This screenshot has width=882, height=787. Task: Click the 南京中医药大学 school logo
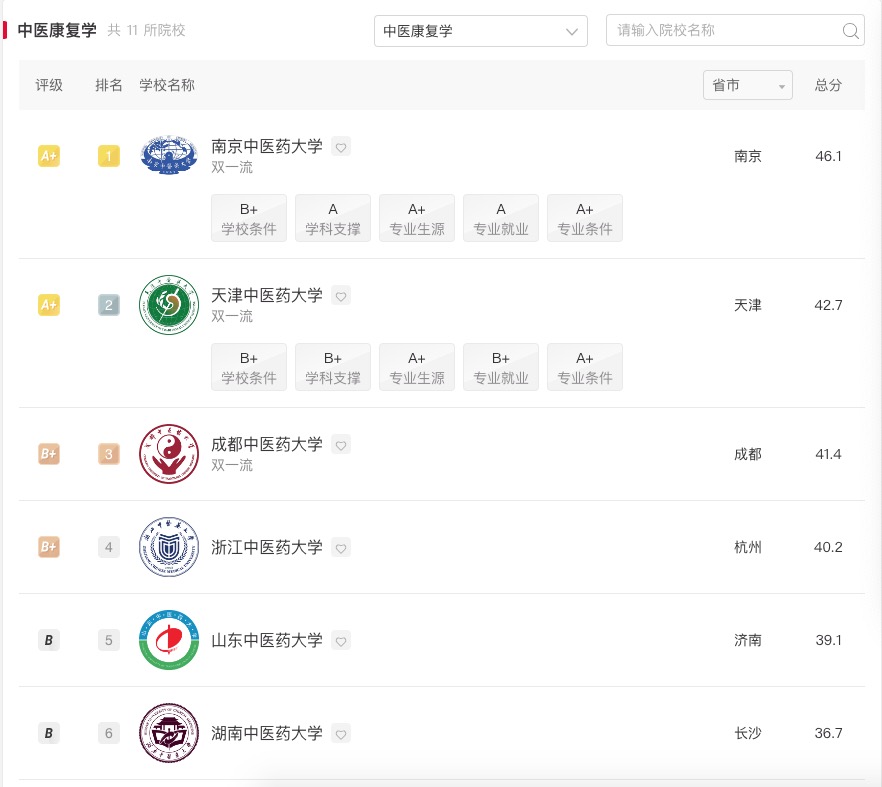tap(168, 155)
